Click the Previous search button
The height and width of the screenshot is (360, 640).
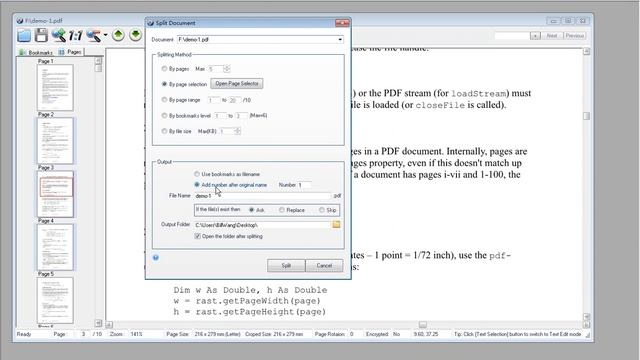[x=574, y=36]
